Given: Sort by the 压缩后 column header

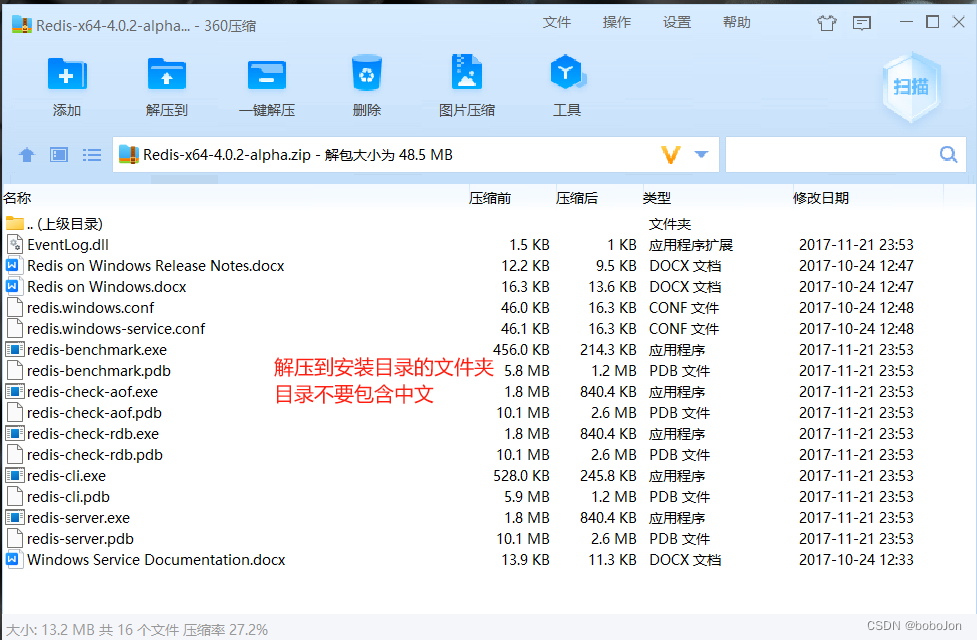Looking at the screenshot, I should [x=577, y=198].
